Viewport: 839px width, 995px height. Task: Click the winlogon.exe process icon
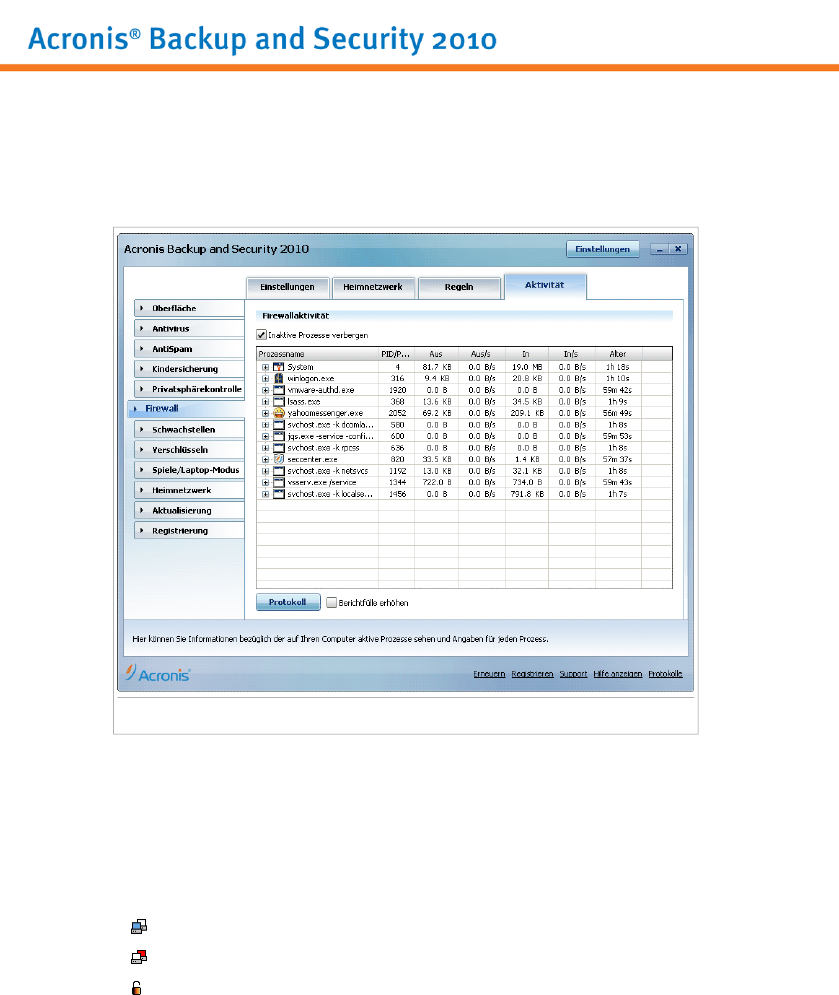tap(279, 378)
